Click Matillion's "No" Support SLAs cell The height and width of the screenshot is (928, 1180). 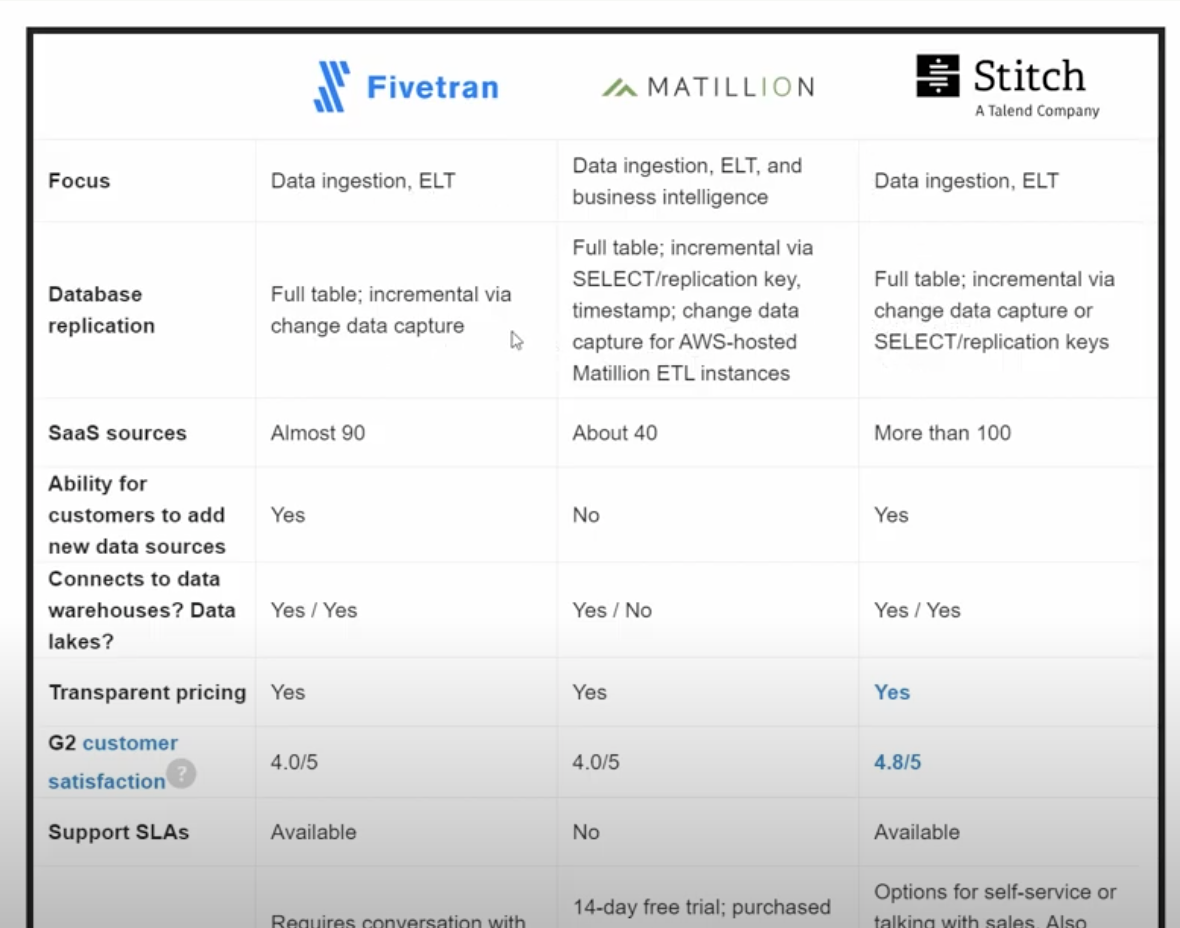[586, 832]
